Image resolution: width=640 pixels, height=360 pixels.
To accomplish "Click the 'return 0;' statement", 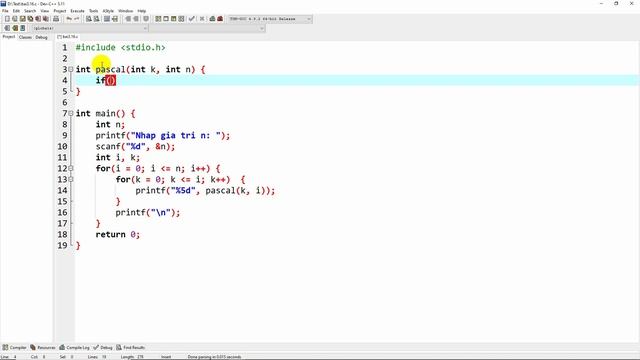I will click(118, 235).
